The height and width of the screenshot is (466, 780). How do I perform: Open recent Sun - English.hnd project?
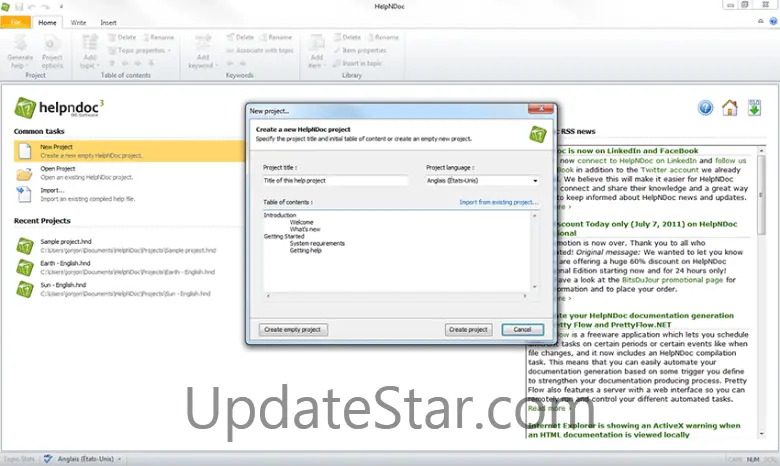tap(128, 289)
